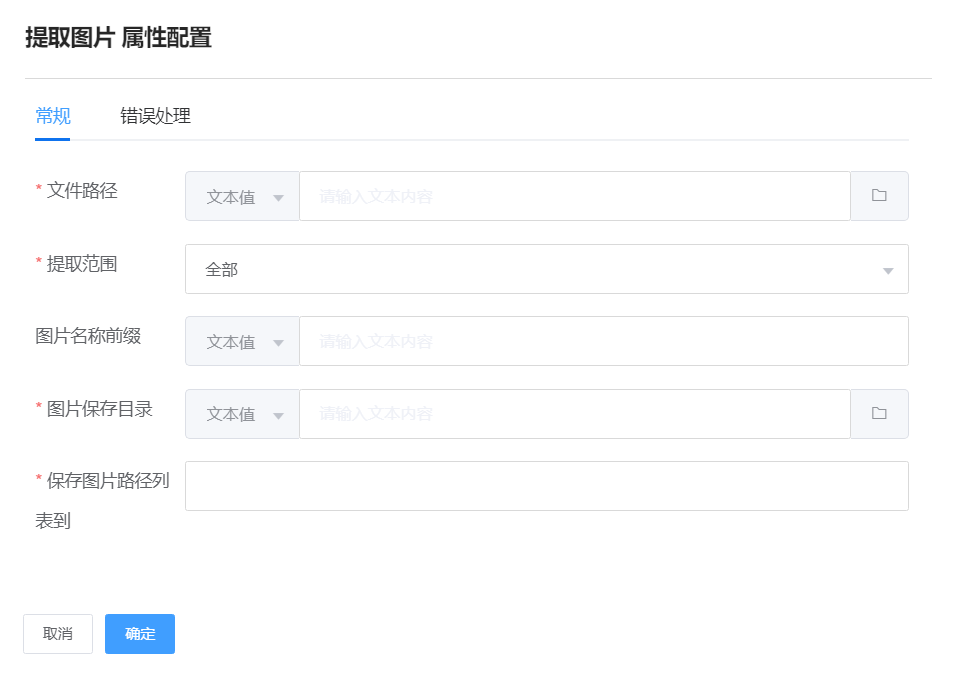Click into the 图片名称前缀 text input
The width and height of the screenshot is (957, 676).
[x=603, y=342]
